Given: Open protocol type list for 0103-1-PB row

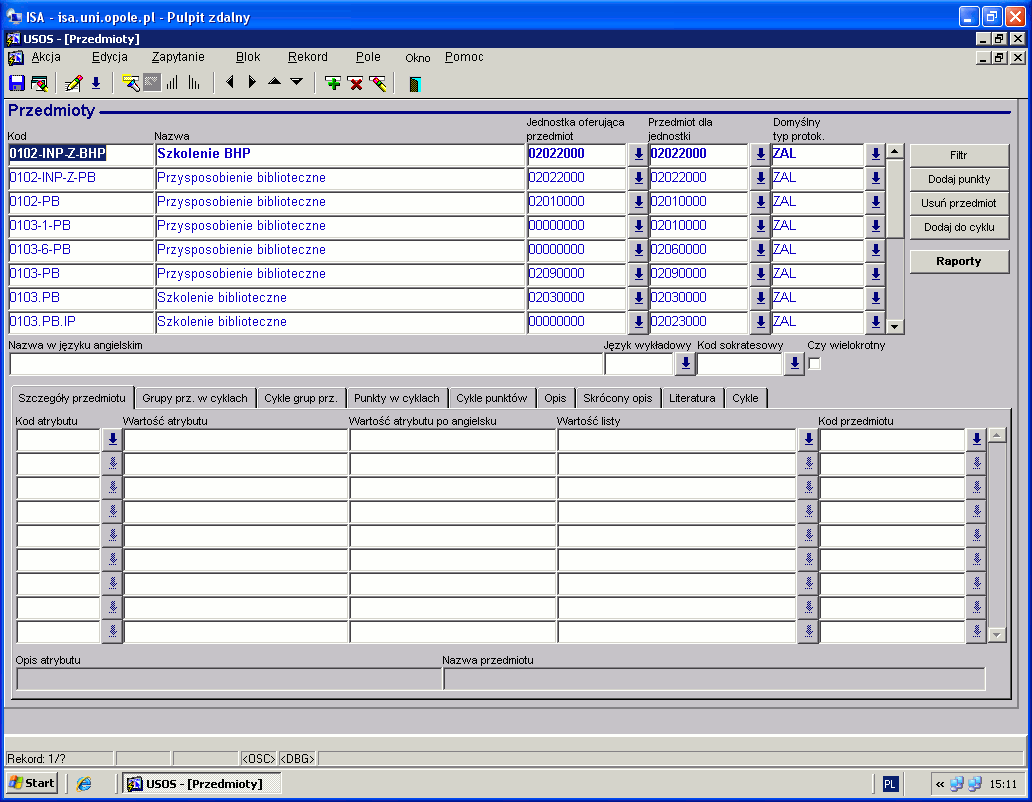Looking at the screenshot, I should tap(875, 226).
